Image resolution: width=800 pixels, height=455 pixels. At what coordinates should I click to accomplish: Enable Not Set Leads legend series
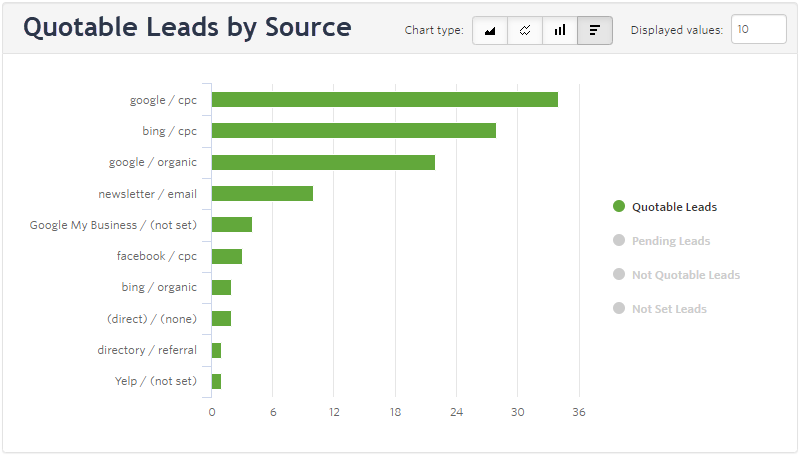[x=660, y=309]
